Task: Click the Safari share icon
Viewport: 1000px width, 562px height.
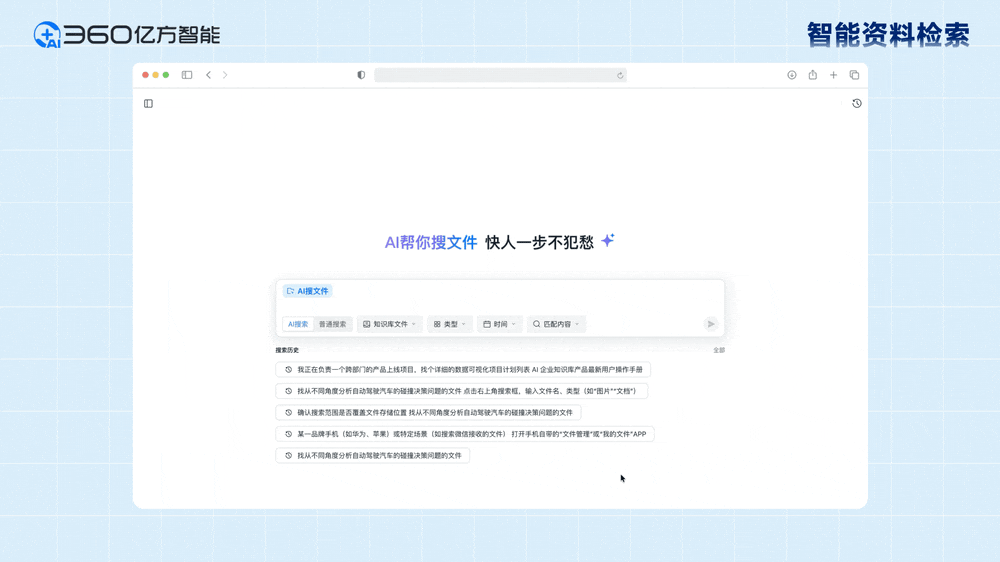Action: pyautogui.click(x=812, y=75)
